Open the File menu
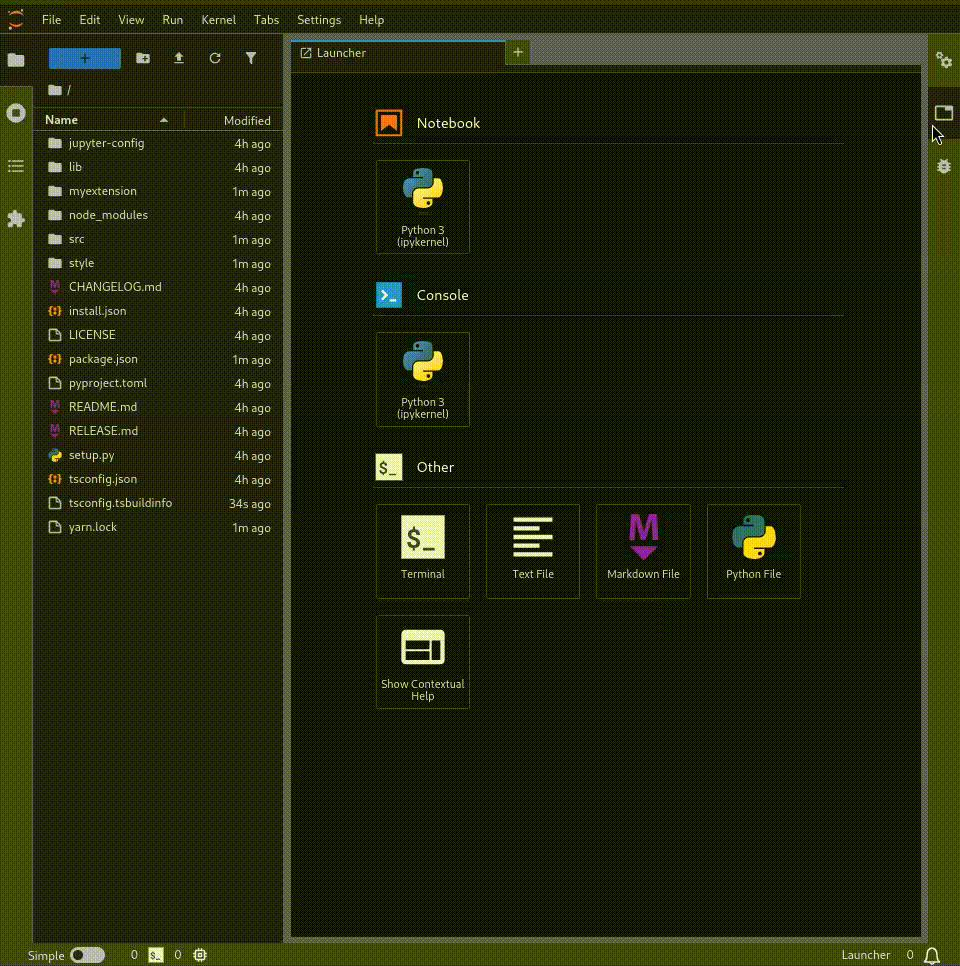 pyautogui.click(x=51, y=20)
